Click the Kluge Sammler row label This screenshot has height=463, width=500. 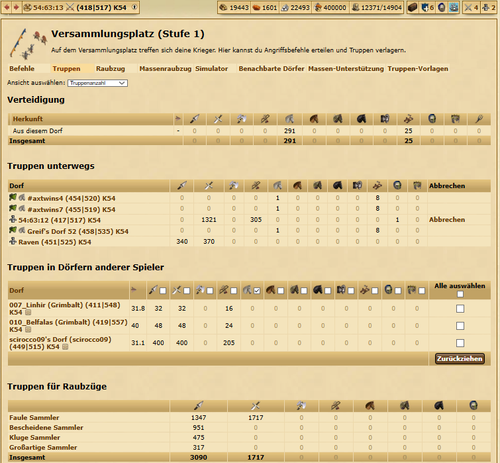(x=35, y=437)
